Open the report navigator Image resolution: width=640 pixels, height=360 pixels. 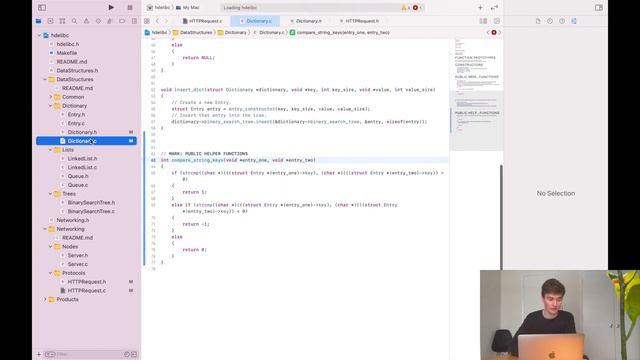click(134, 21)
